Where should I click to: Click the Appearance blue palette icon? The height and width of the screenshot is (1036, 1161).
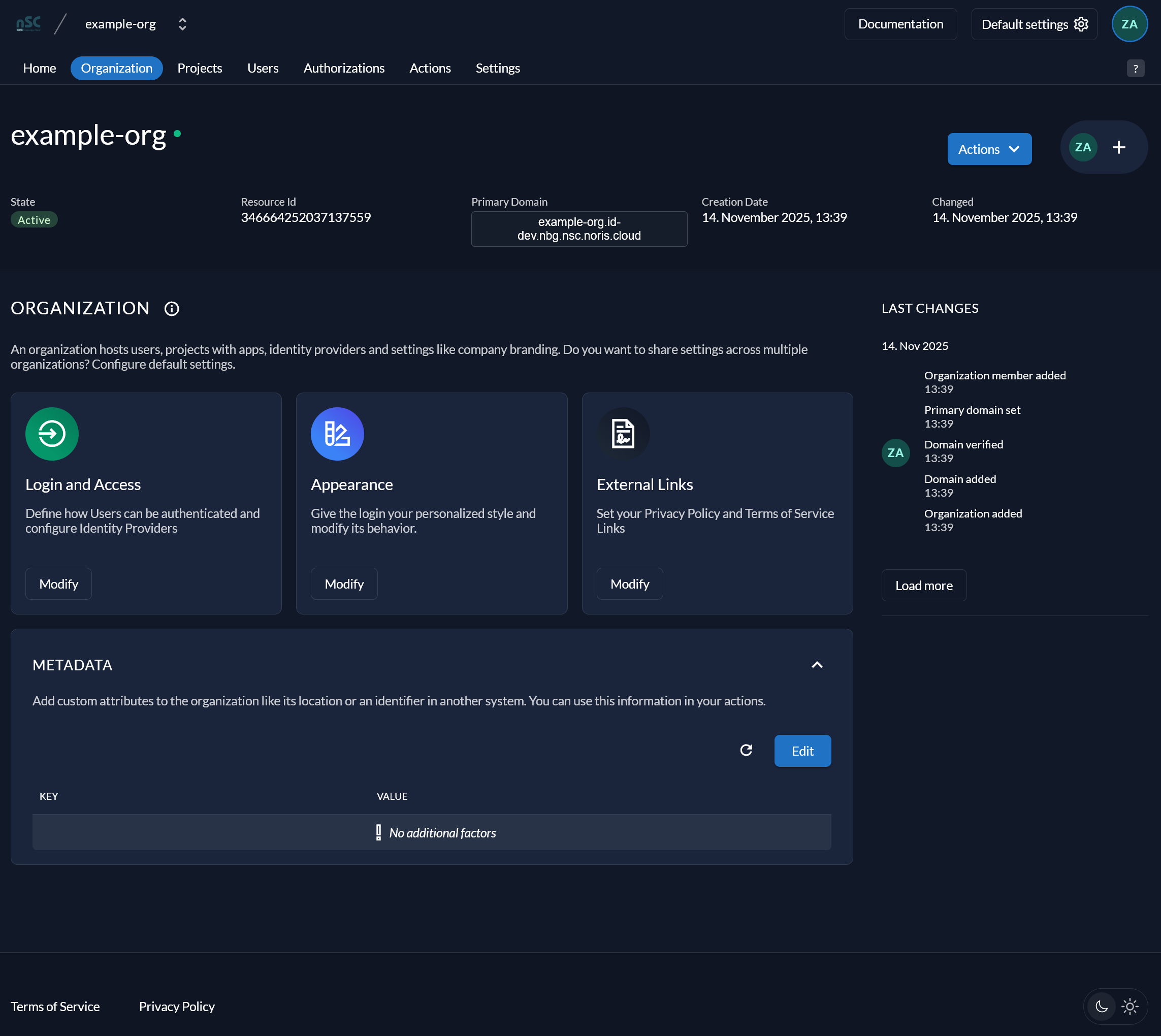coord(337,434)
